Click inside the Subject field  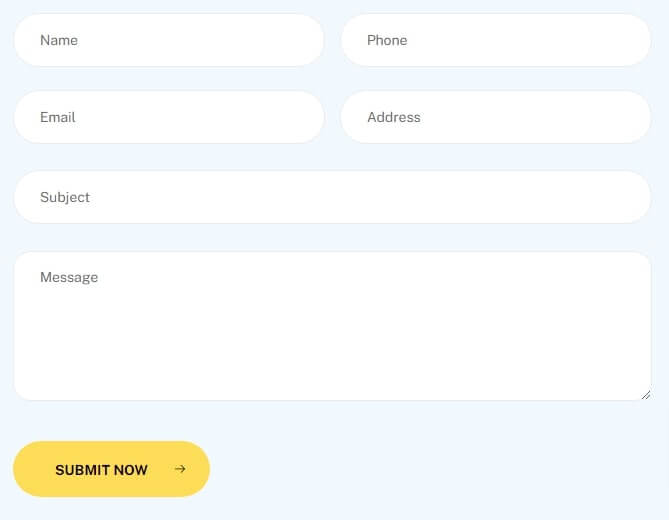(332, 197)
